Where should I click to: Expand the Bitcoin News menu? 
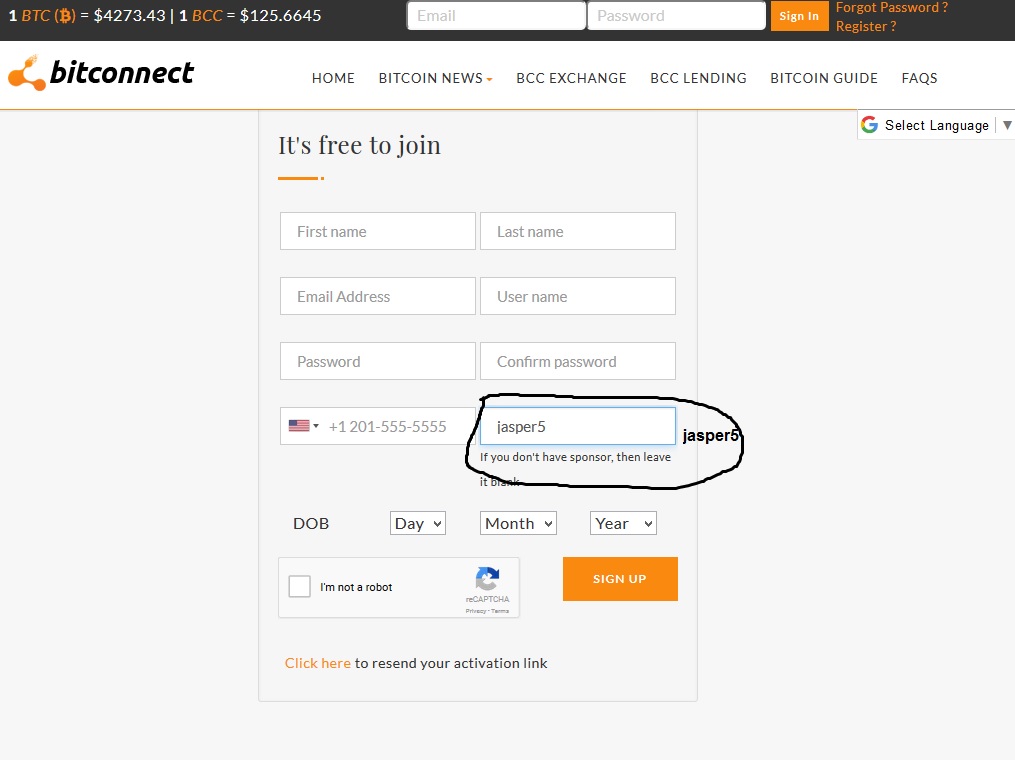pos(435,78)
